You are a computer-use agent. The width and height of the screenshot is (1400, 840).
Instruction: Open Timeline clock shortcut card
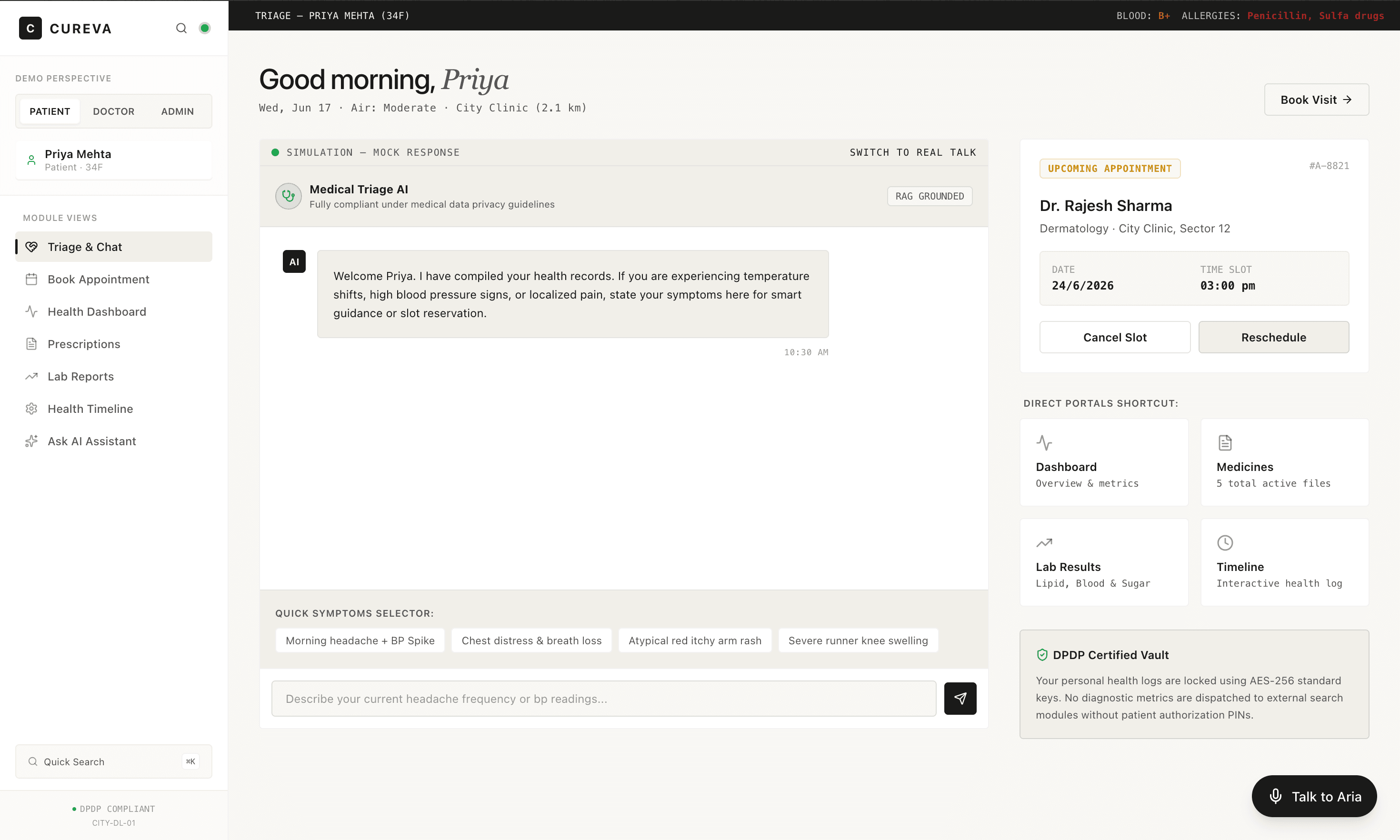tap(1284, 562)
